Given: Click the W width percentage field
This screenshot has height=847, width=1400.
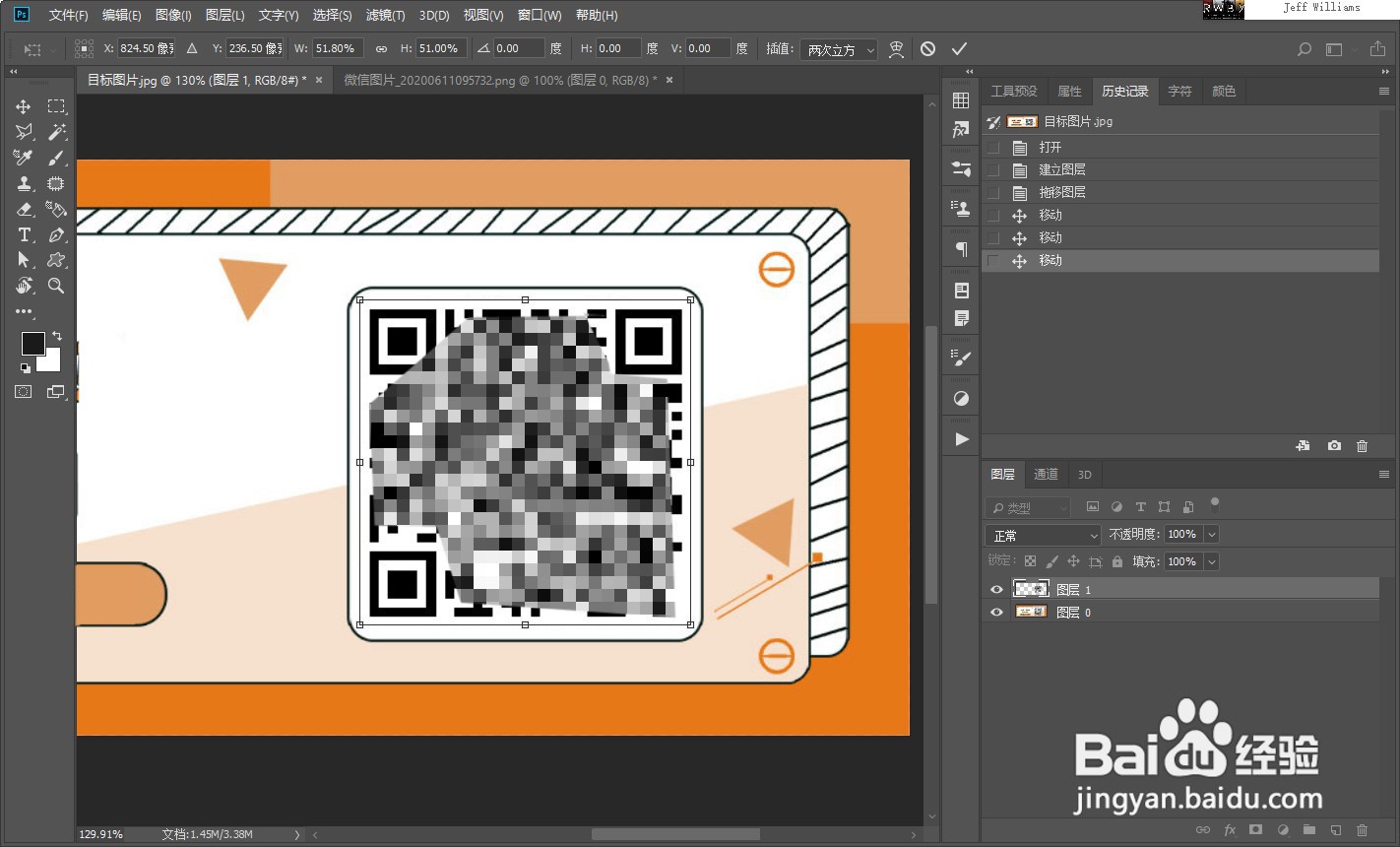Looking at the screenshot, I should (x=339, y=48).
